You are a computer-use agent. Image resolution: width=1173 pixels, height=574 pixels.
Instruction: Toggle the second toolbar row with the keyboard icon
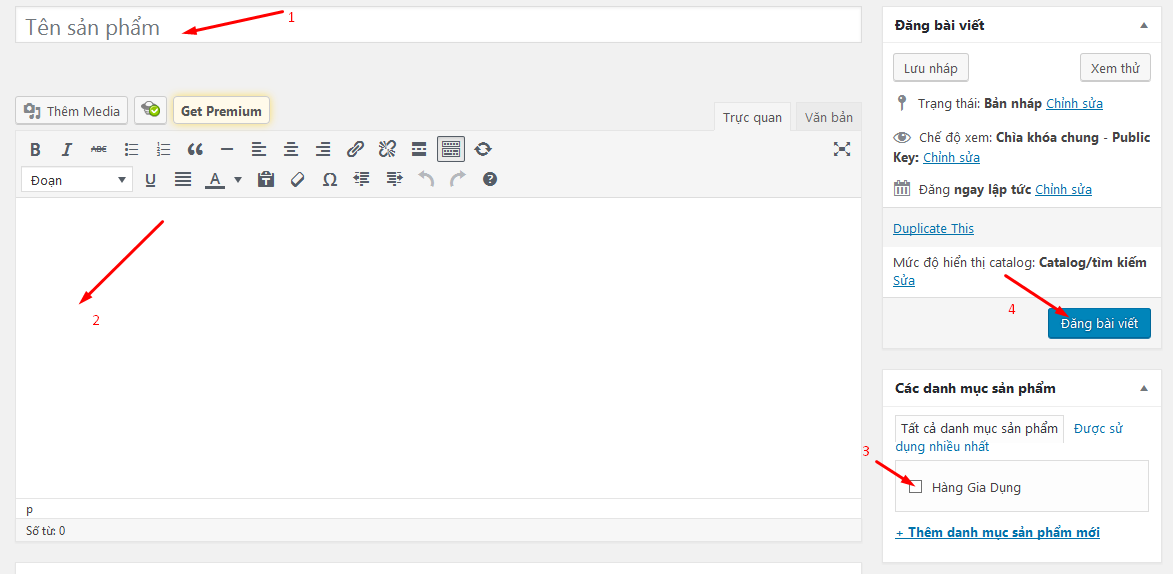coord(450,149)
